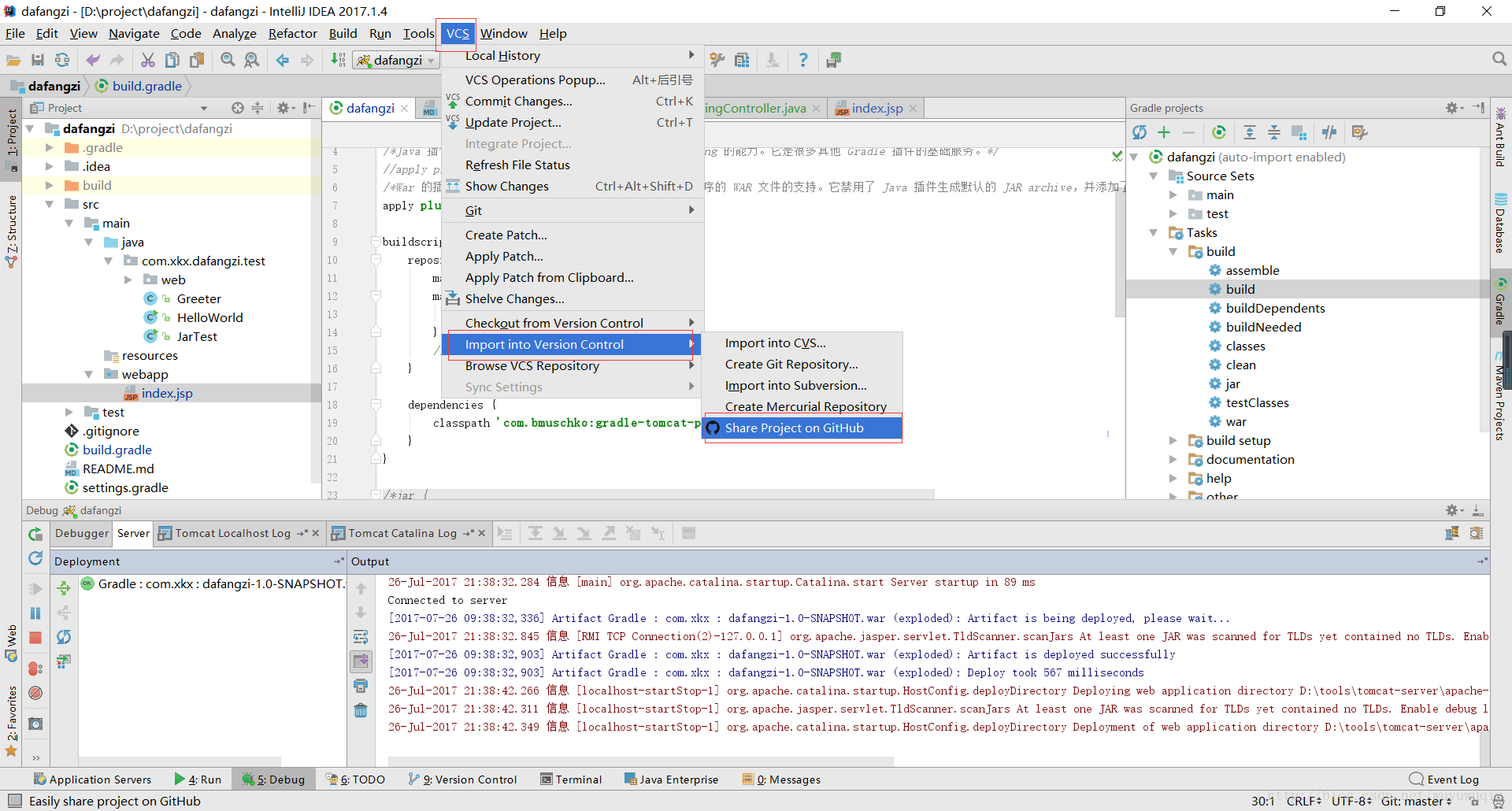Click the Find magnifier icon
The image size is (1512, 811).
pos(228,60)
